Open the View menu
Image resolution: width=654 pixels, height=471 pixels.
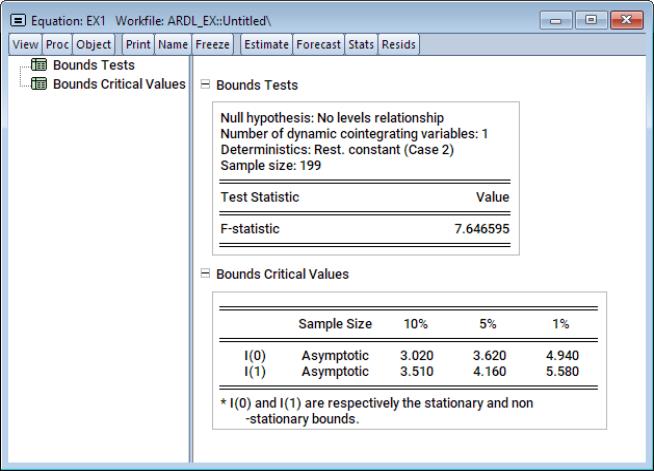tap(22, 44)
